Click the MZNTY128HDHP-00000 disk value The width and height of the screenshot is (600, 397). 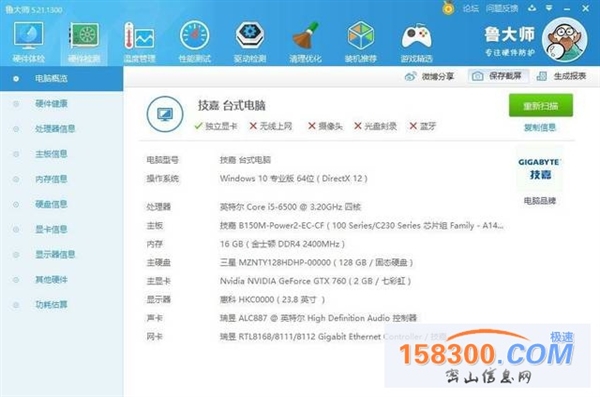316,262
